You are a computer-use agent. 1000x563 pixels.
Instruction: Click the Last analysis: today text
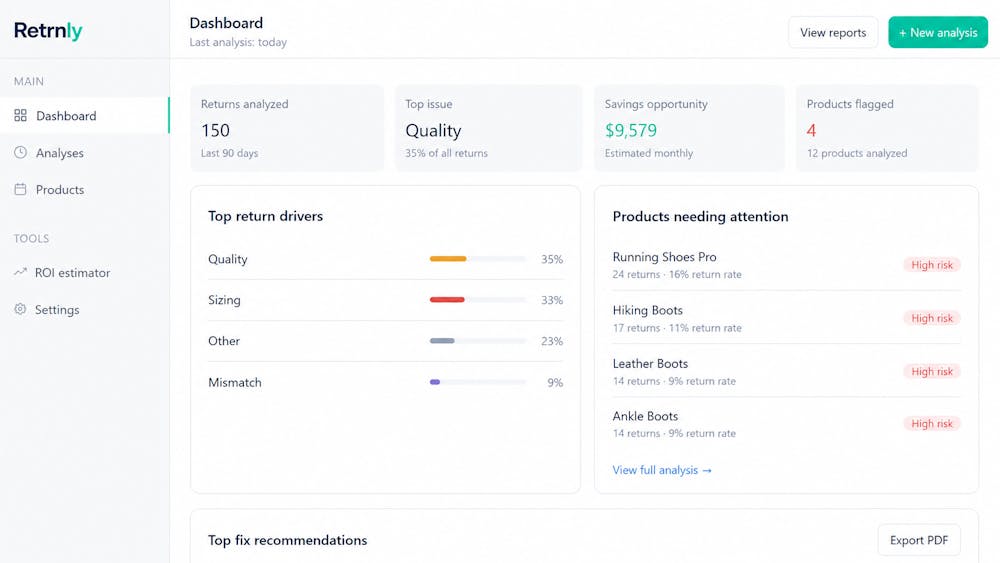[x=238, y=42]
